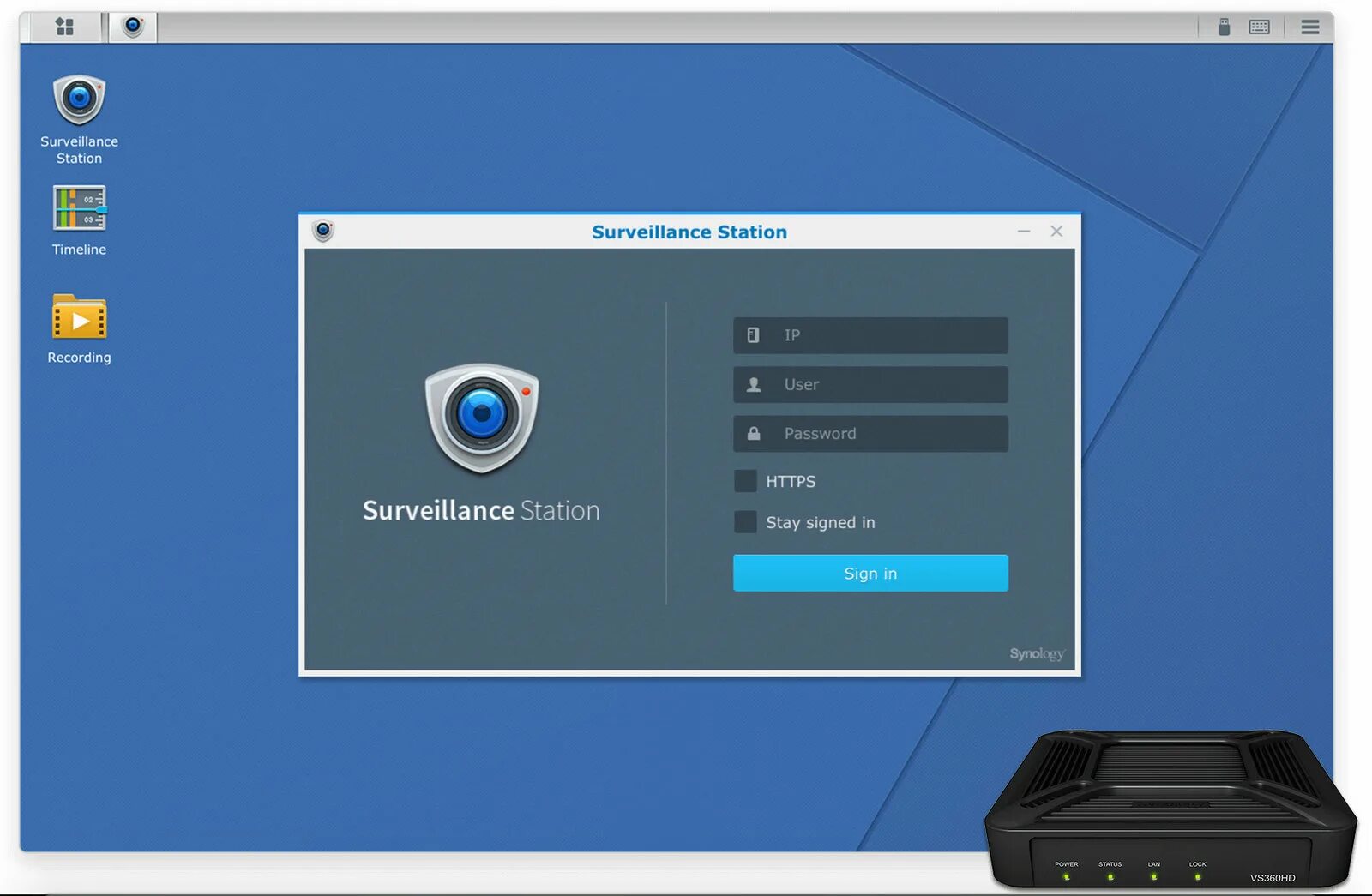Open the main menu grid icon in taskbar
This screenshot has width=1372, height=896.
pyautogui.click(x=64, y=27)
